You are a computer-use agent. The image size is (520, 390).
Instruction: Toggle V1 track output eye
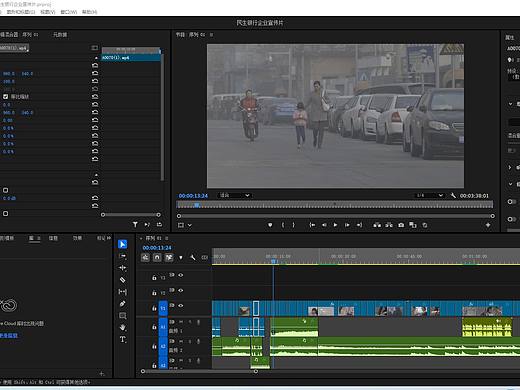[181, 305]
